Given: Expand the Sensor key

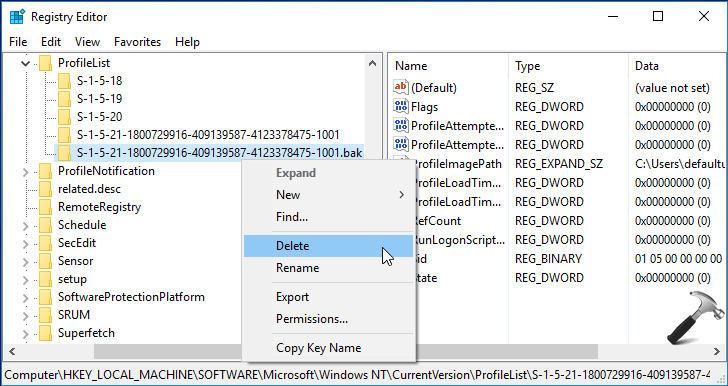Looking at the screenshot, I should (x=26, y=262).
